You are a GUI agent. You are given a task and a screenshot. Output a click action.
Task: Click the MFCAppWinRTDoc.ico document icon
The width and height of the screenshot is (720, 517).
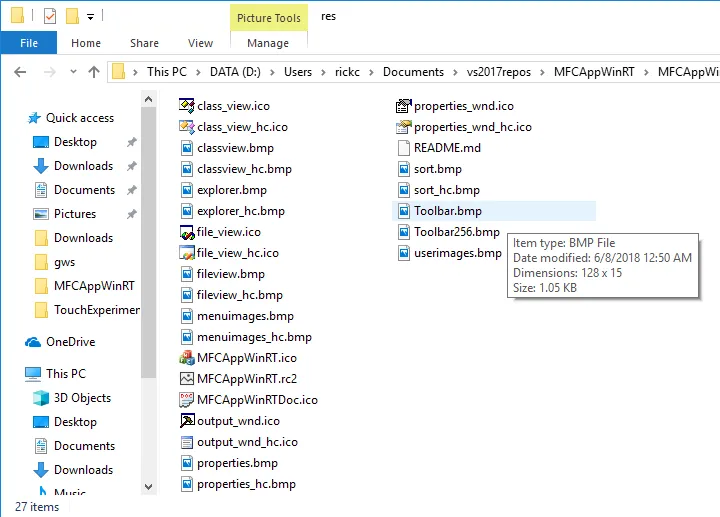(186, 400)
